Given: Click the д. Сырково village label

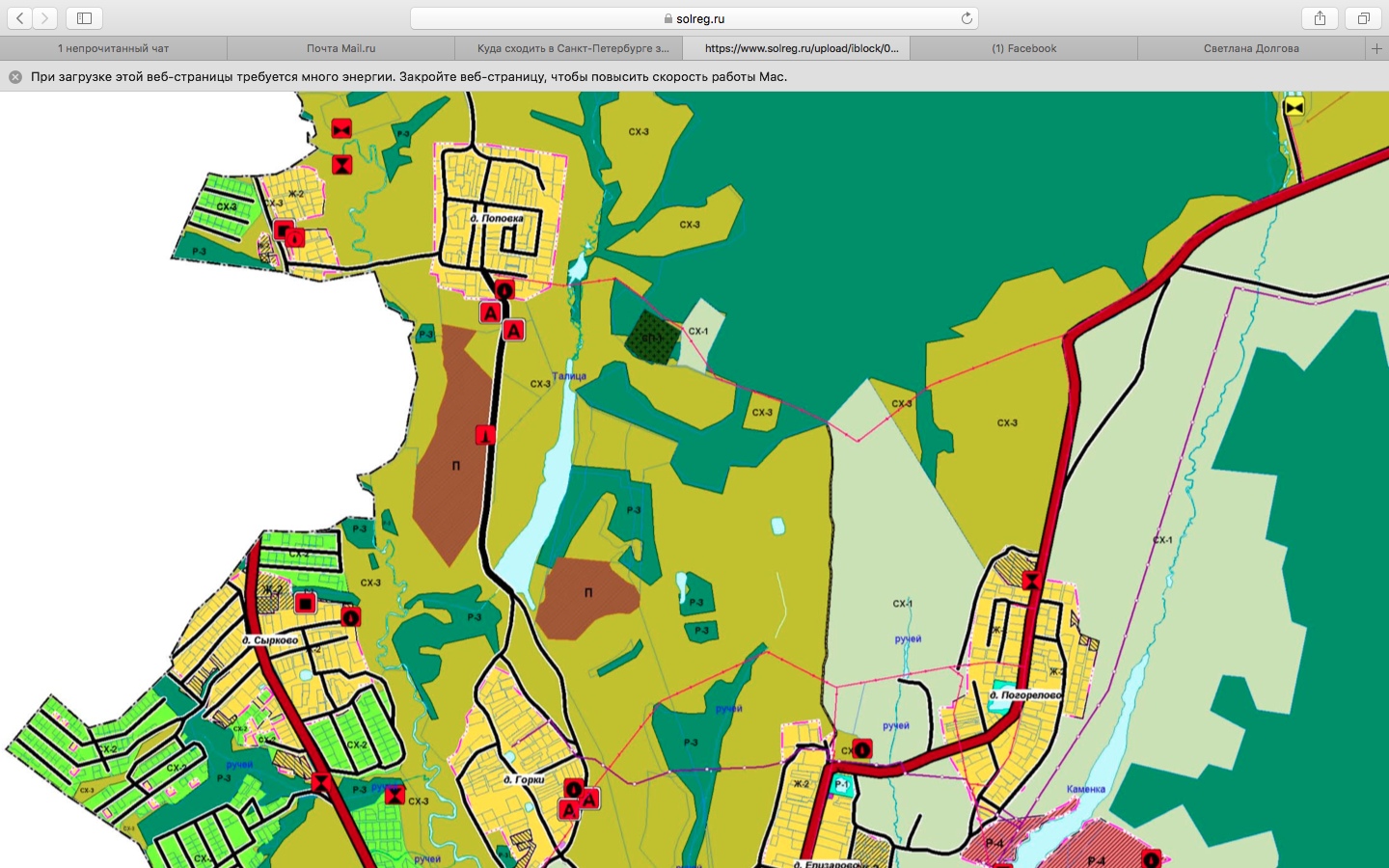Looking at the screenshot, I should click(270, 640).
